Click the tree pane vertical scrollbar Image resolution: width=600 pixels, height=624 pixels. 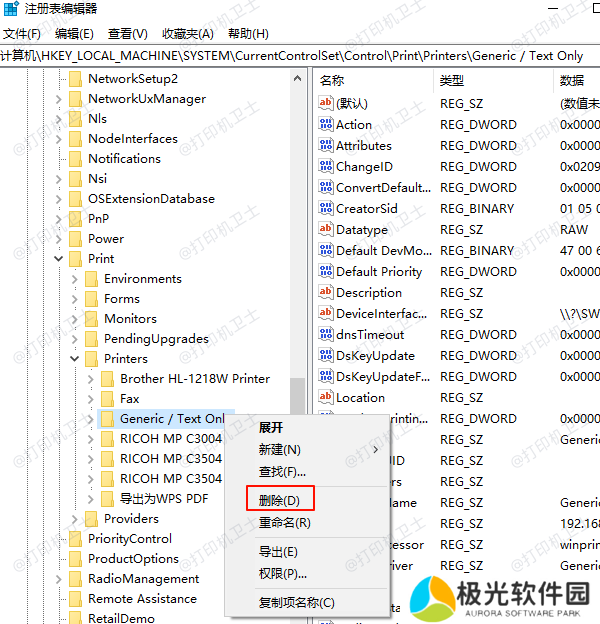pyautogui.click(x=298, y=400)
